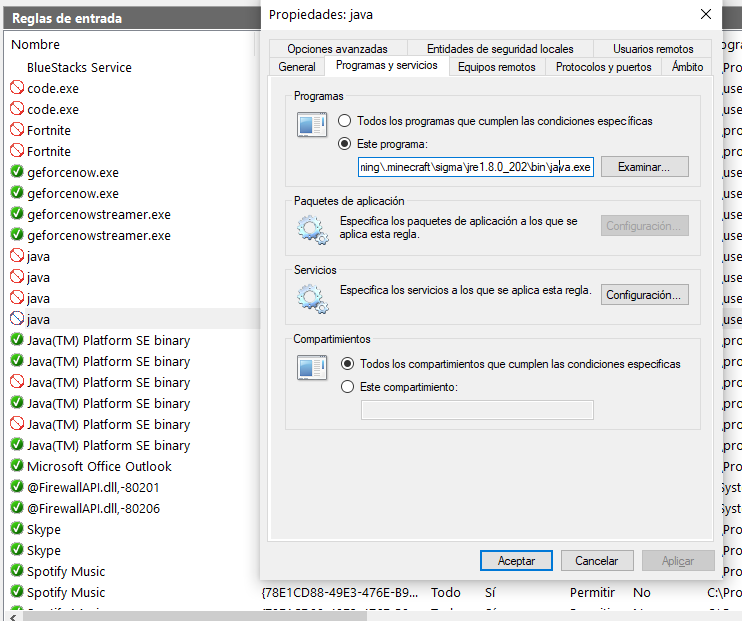Switch to the Protocolos y puertos tab

click(x=604, y=67)
